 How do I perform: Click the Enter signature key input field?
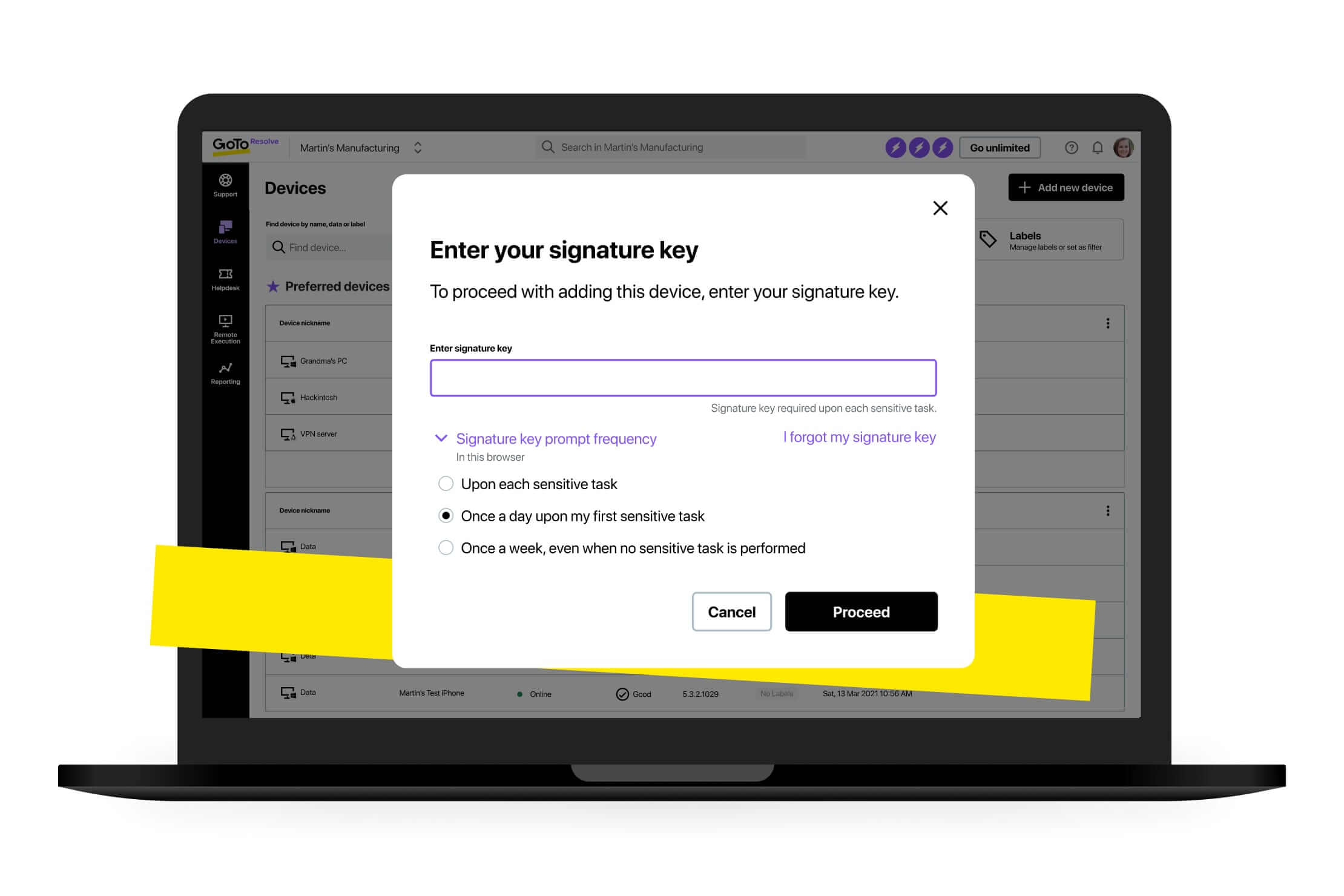point(683,377)
